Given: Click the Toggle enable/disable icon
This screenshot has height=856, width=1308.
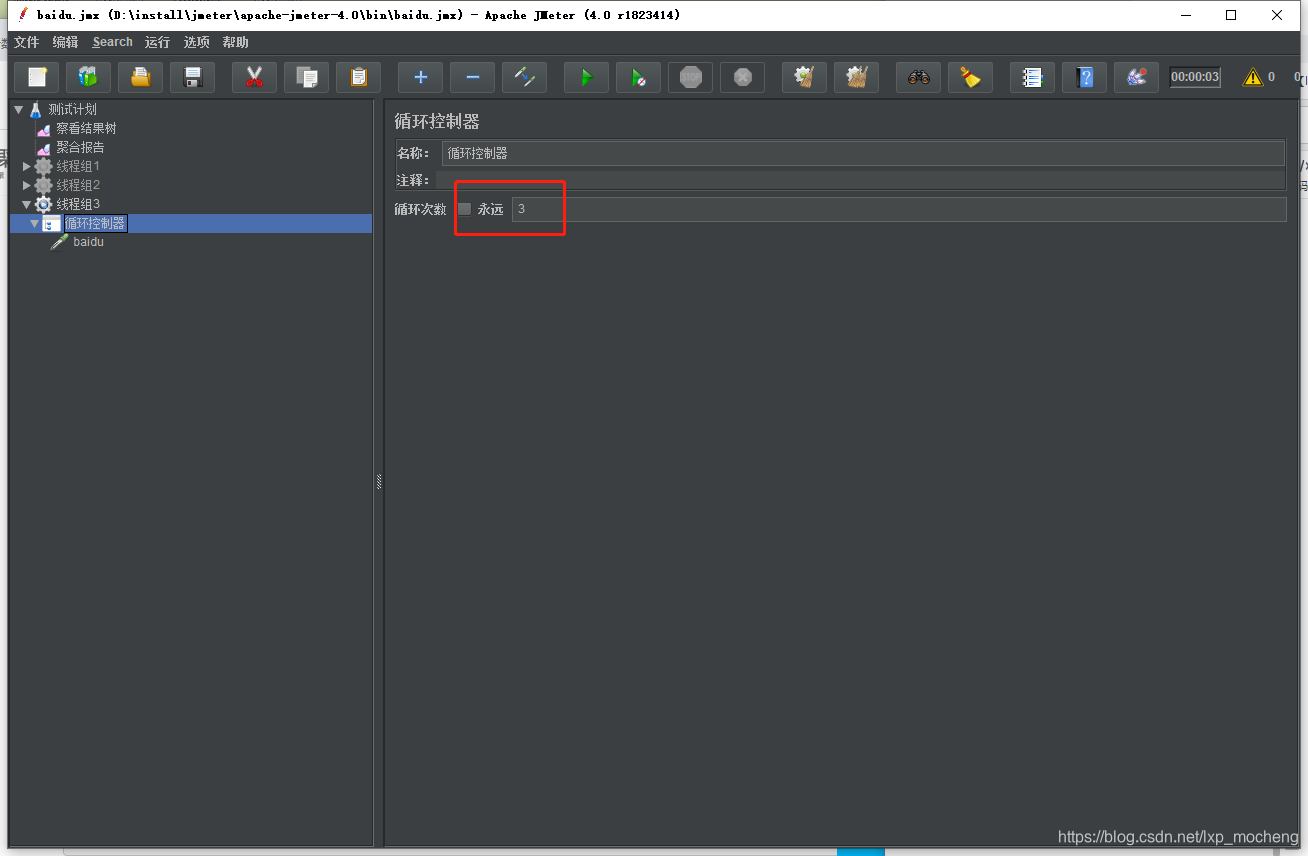Looking at the screenshot, I should pyautogui.click(x=525, y=77).
